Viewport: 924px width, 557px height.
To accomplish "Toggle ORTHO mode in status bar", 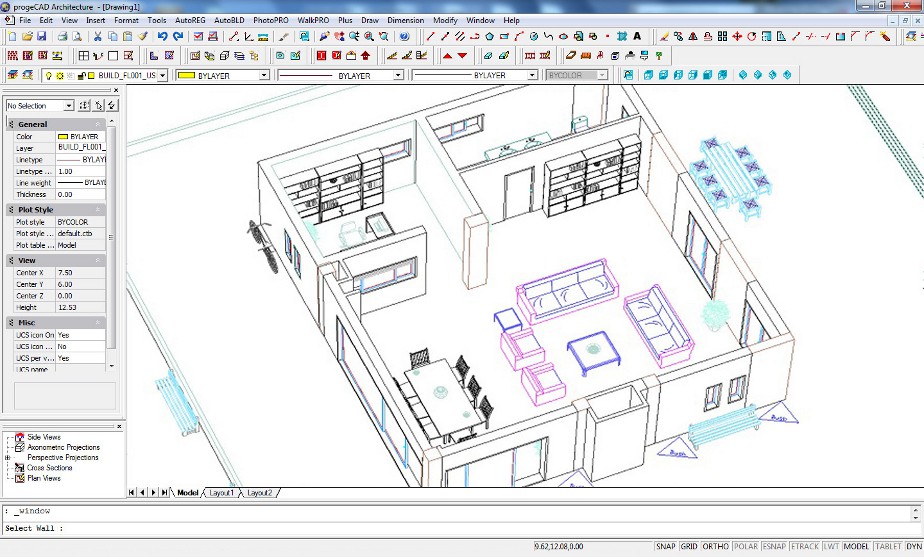I will click(715, 547).
